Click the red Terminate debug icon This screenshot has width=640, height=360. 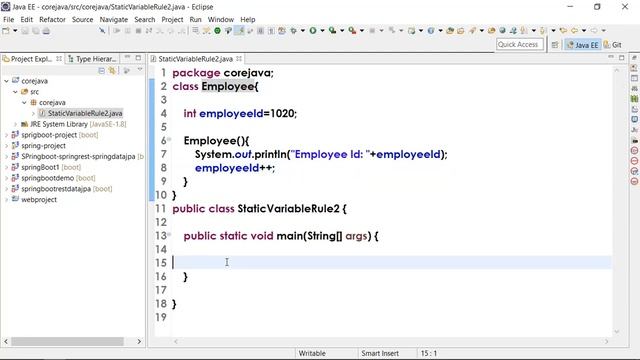[x=138, y=31]
